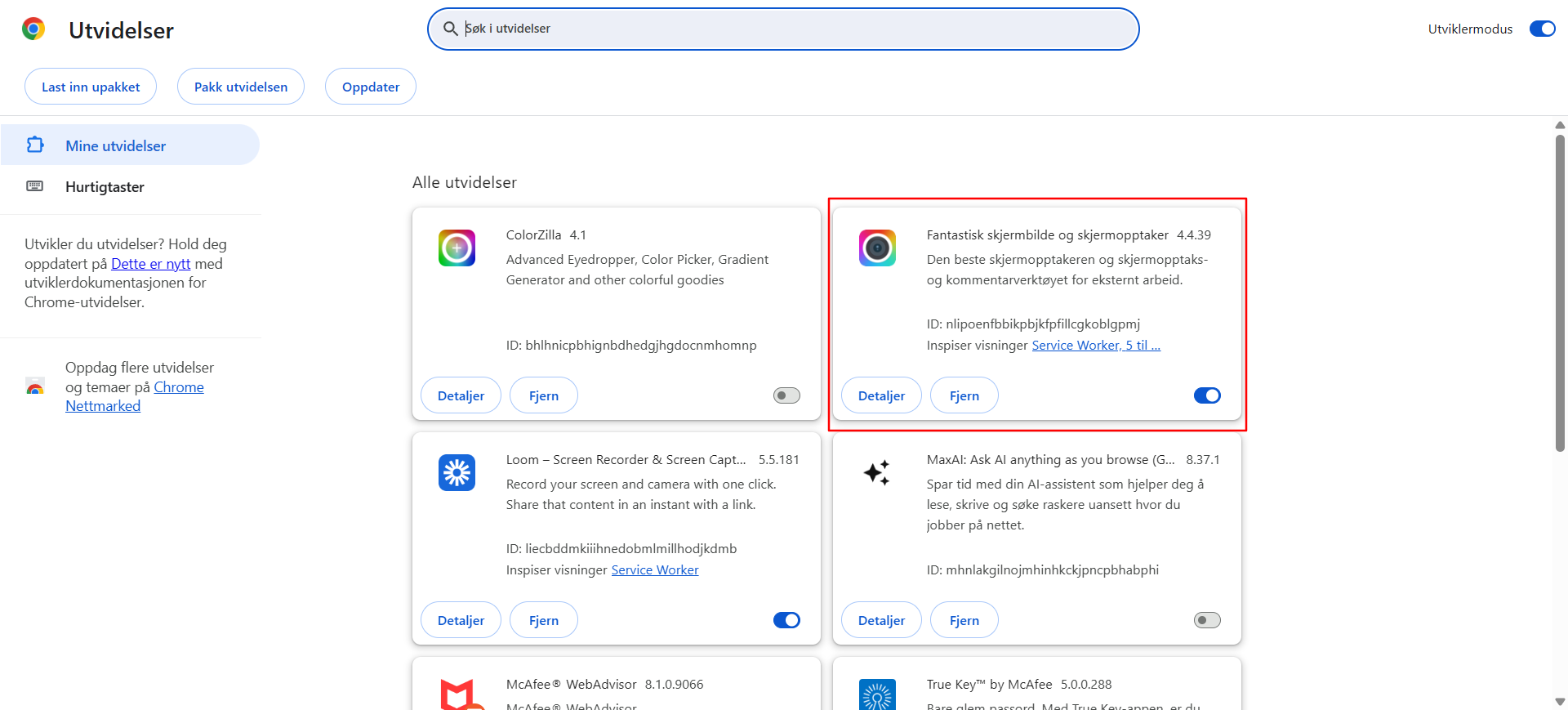This screenshot has height=710, width=1568.
Task: Click the search magnifier icon
Action: [450, 29]
